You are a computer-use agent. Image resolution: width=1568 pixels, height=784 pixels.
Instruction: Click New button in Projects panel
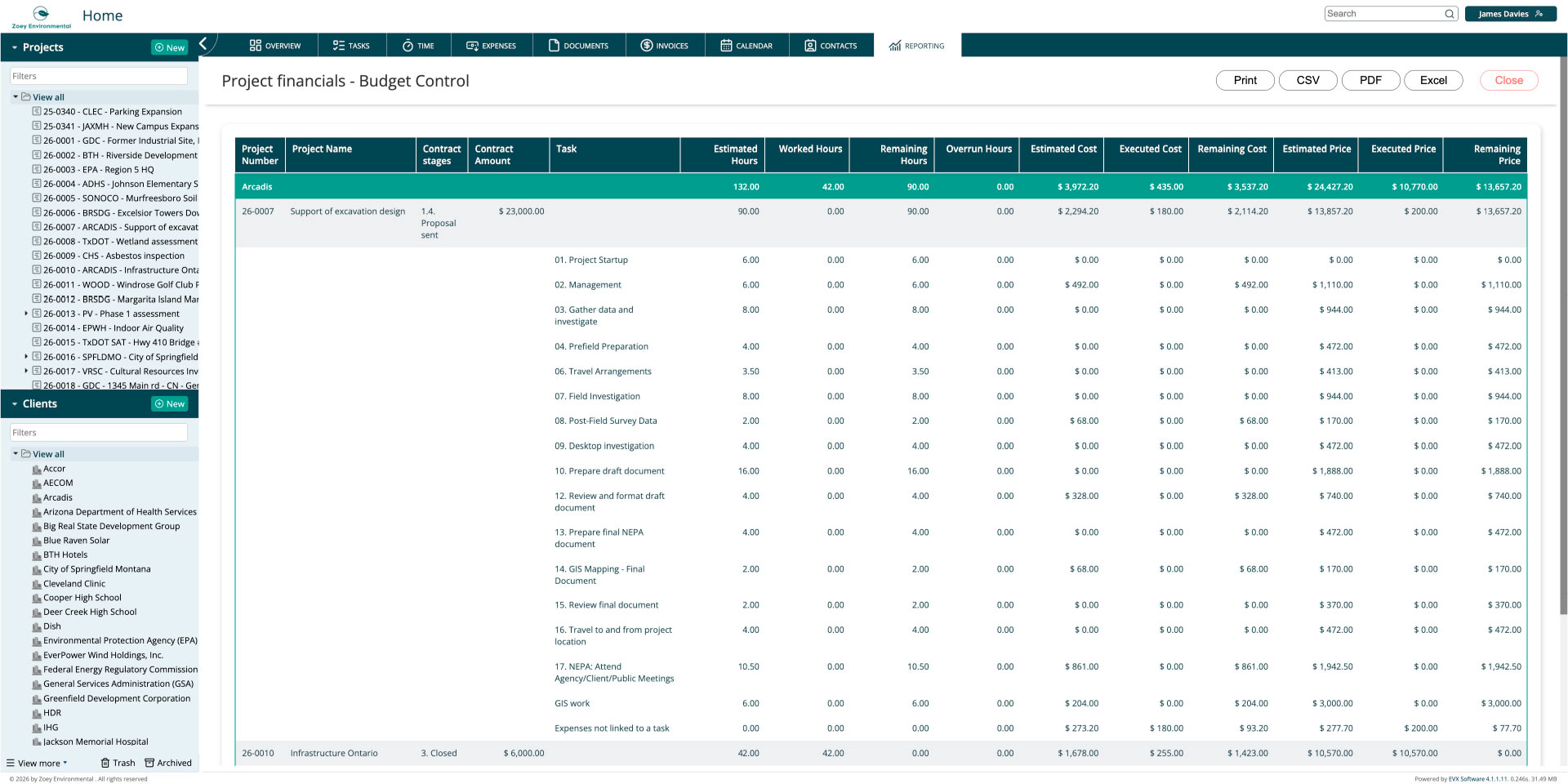click(170, 47)
